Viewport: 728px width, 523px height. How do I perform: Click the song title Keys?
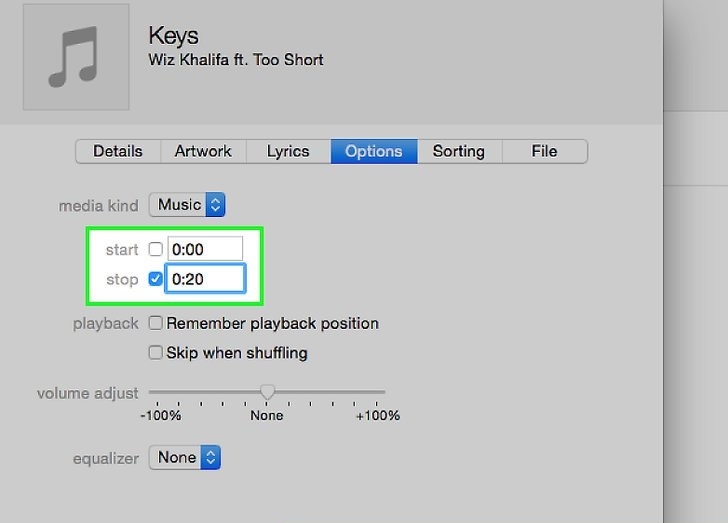tap(174, 36)
